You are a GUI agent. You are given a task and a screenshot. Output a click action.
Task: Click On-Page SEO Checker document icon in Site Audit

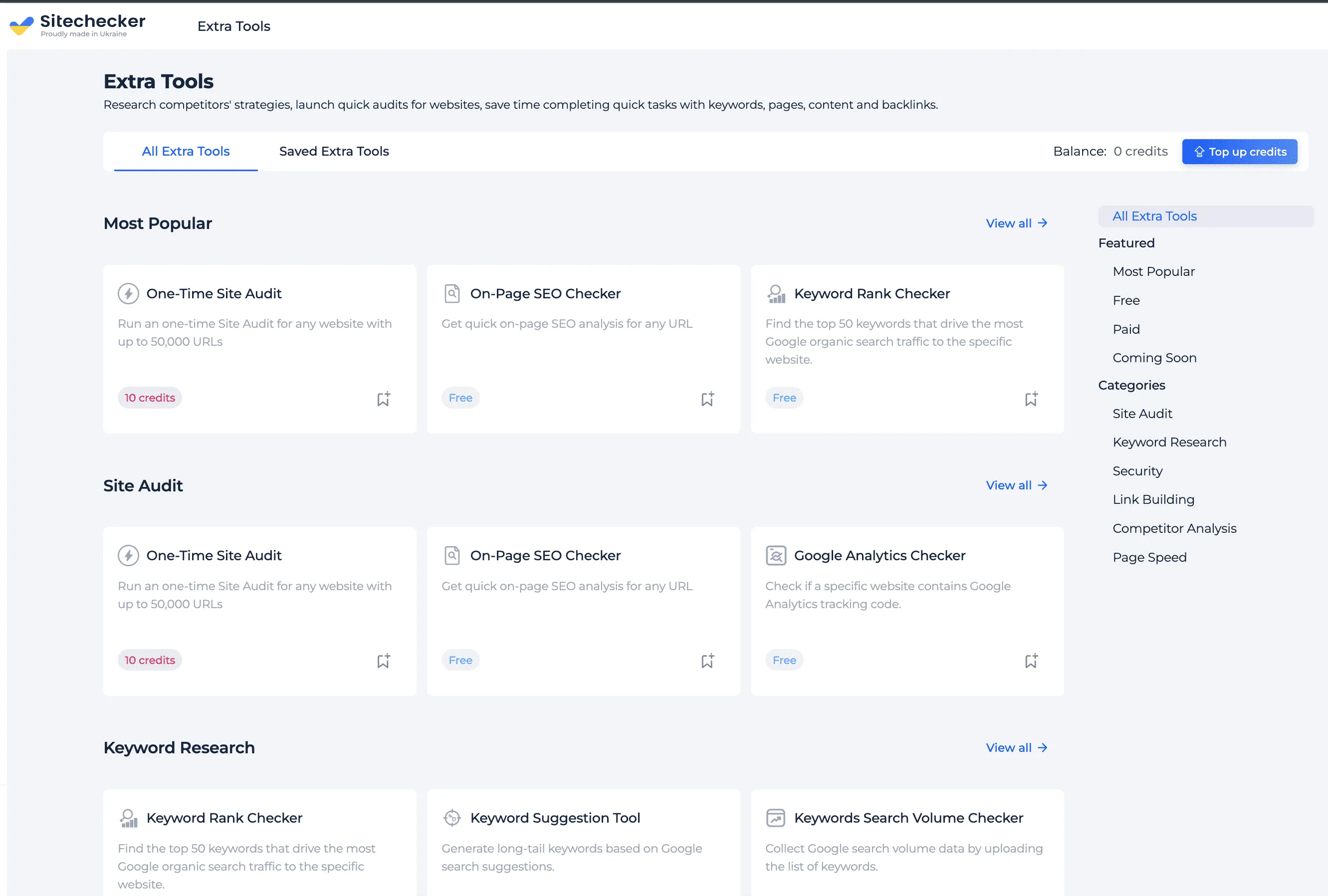pyautogui.click(x=452, y=555)
